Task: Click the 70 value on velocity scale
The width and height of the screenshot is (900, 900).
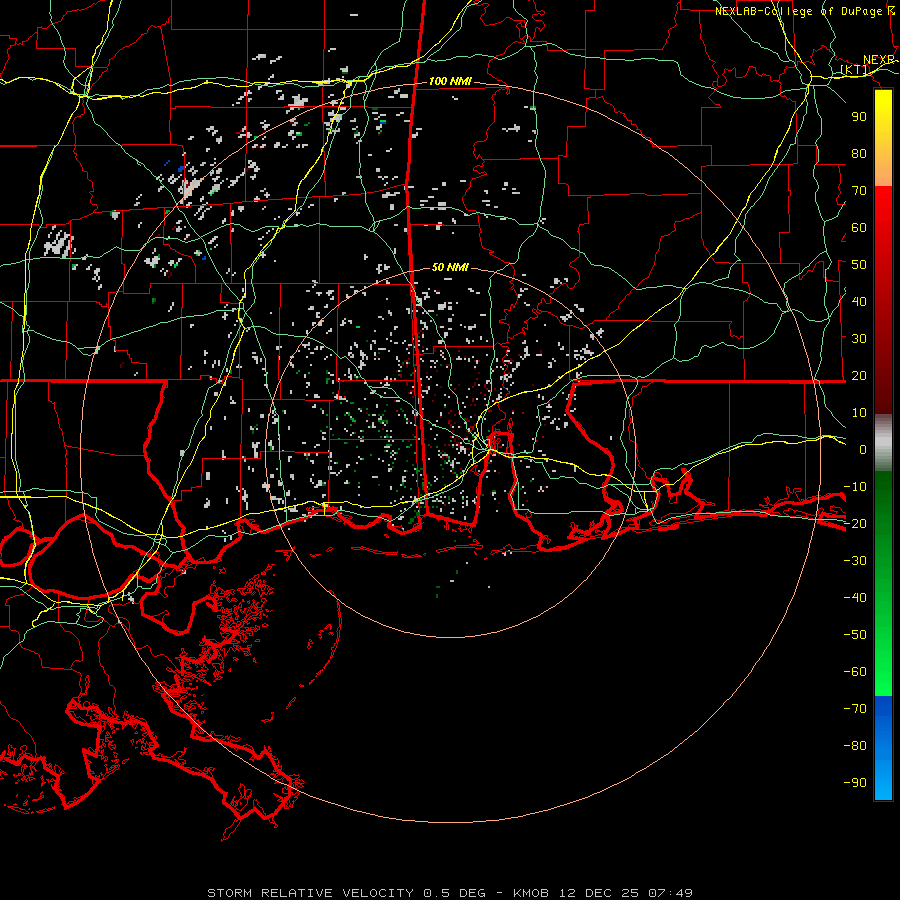Action: (859, 191)
